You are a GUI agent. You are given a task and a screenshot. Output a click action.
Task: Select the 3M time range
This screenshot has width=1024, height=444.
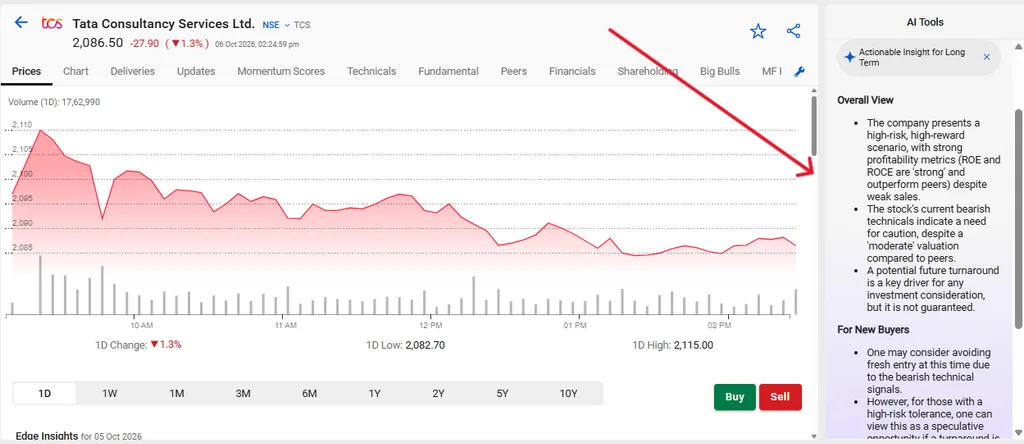click(243, 394)
